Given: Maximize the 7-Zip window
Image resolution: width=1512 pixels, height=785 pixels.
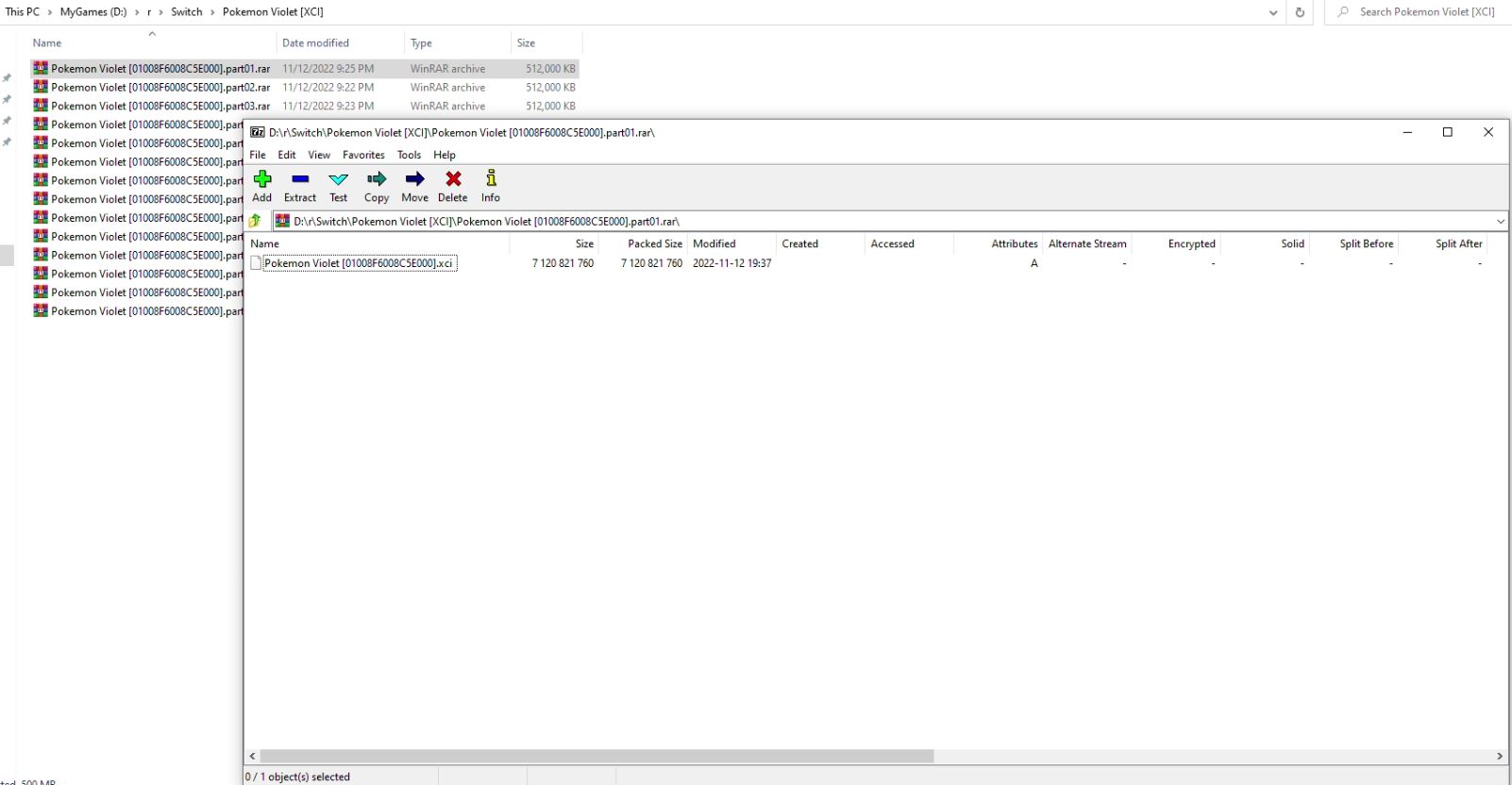Looking at the screenshot, I should (1448, 132).
